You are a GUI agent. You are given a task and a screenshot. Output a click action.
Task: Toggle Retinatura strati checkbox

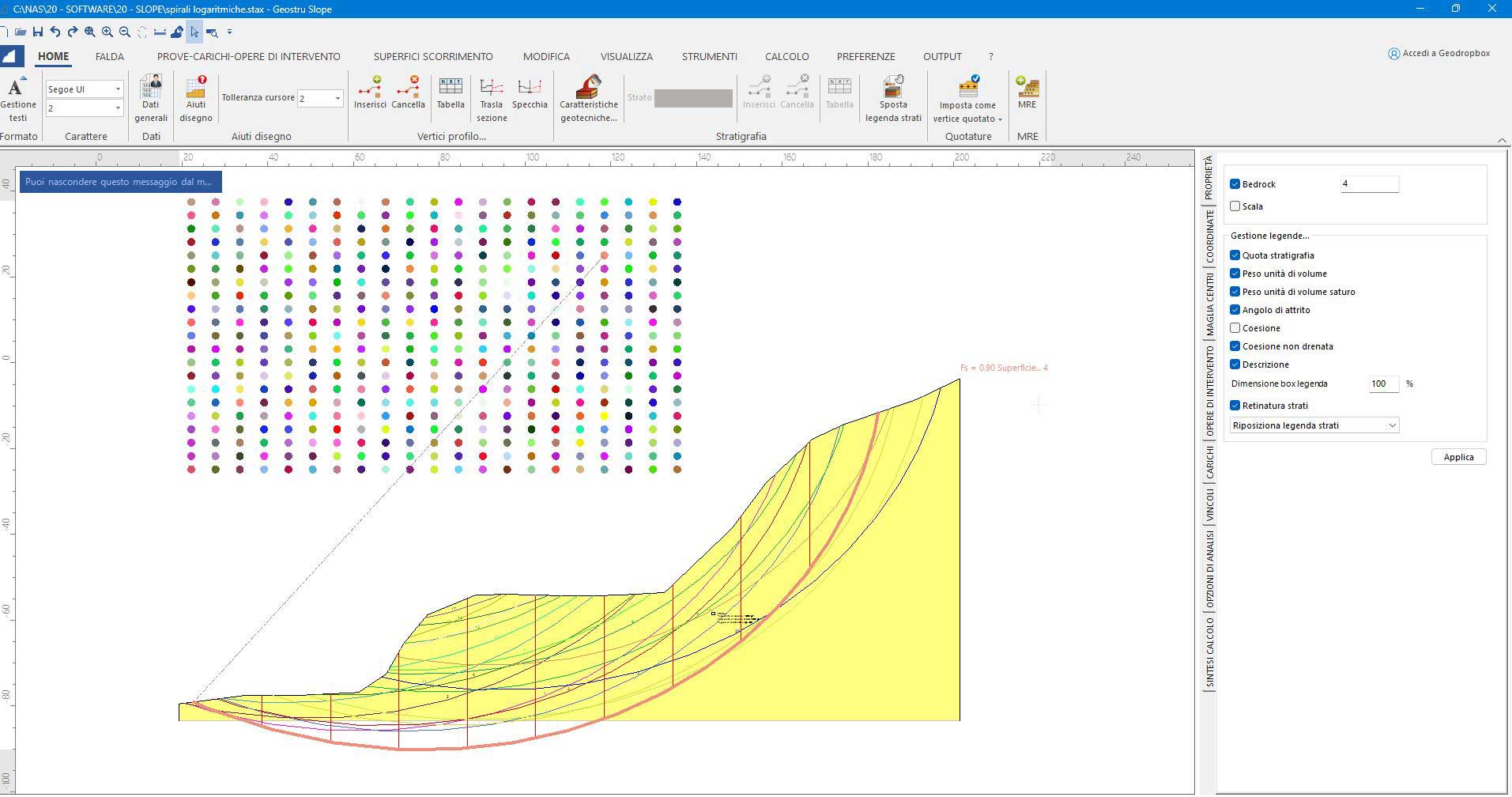tap(1235, 406)
